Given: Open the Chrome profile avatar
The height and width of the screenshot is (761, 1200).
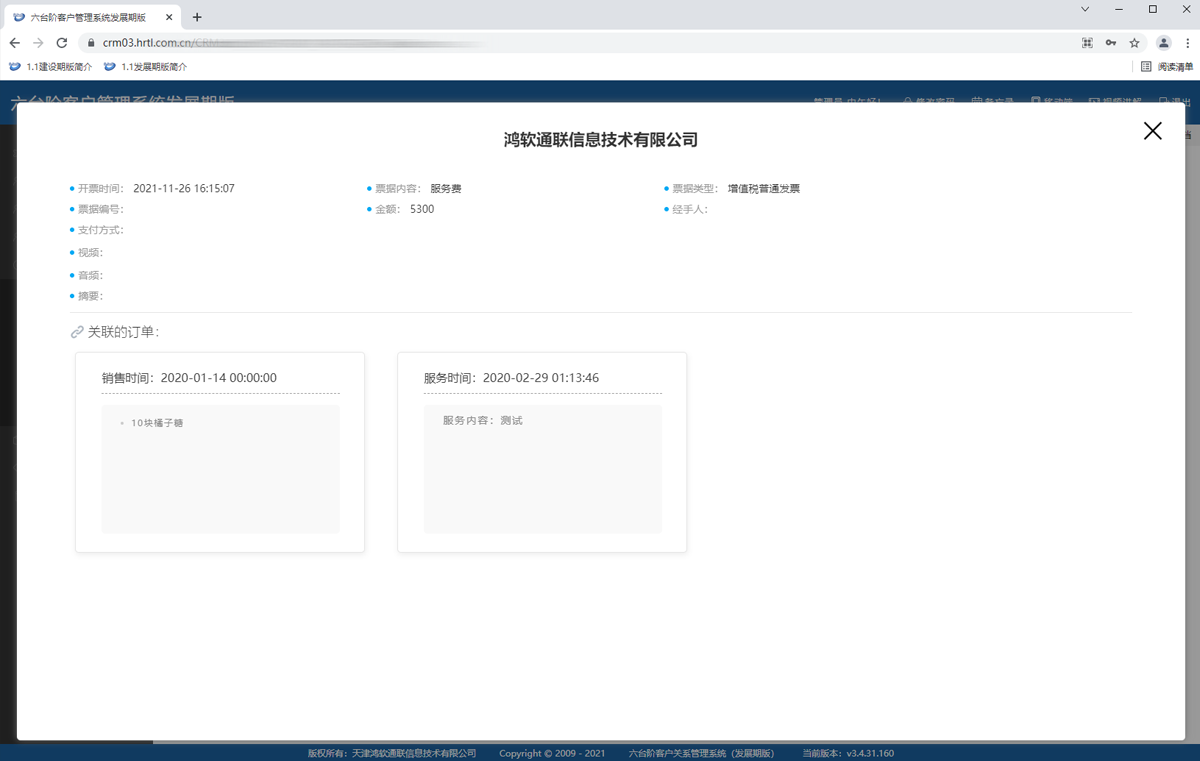Looking at the screenshot, I should [1164, 43].
